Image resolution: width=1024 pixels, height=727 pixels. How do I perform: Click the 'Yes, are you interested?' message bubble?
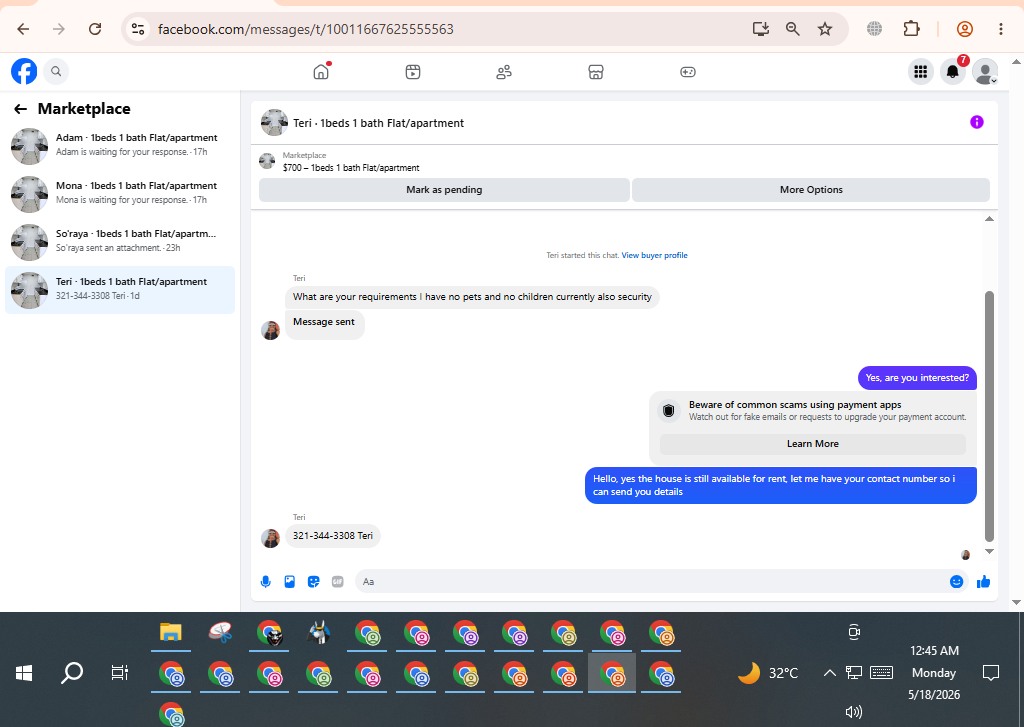917,378
